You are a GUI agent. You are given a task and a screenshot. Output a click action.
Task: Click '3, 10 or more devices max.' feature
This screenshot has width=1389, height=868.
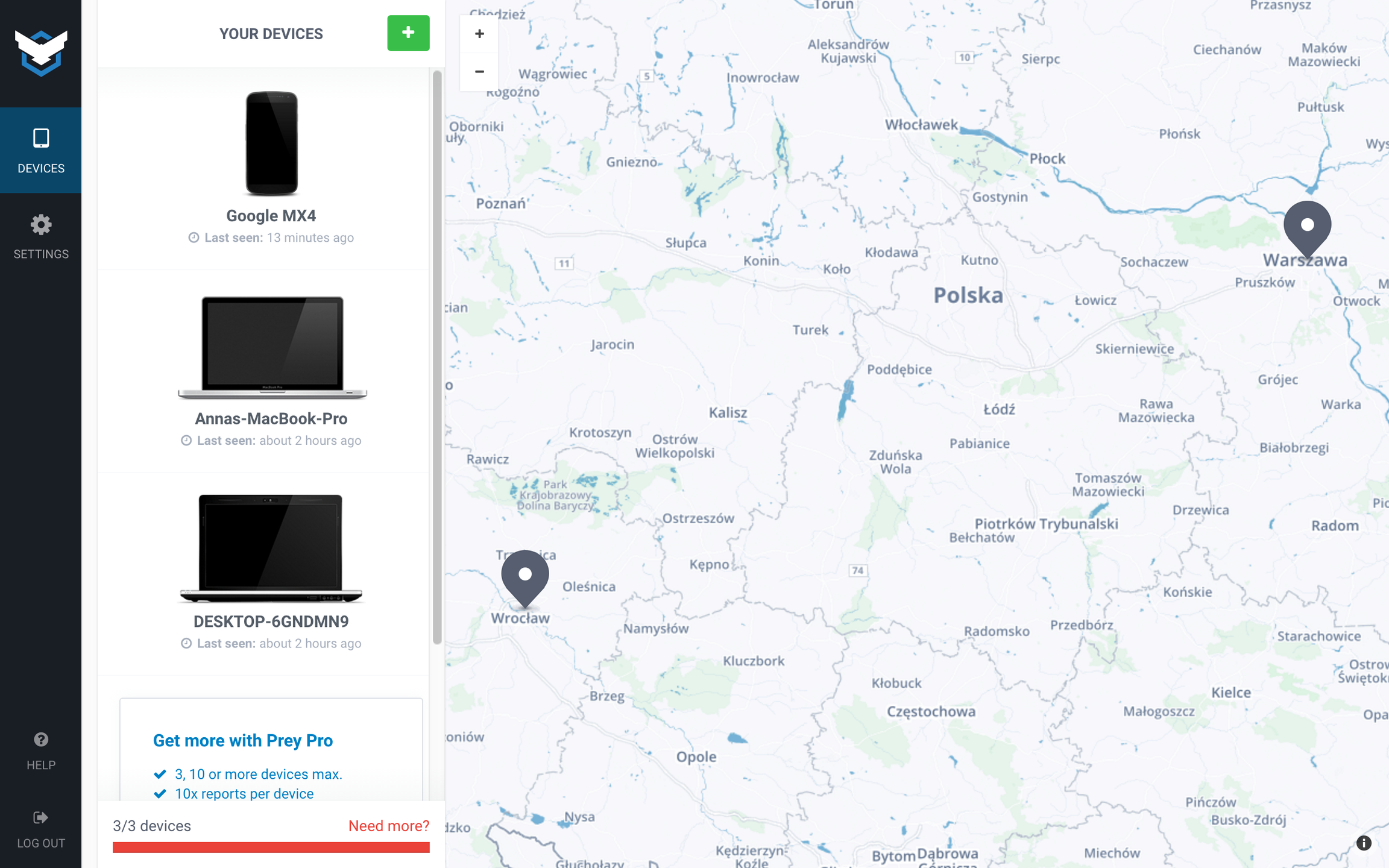(259, 774)
